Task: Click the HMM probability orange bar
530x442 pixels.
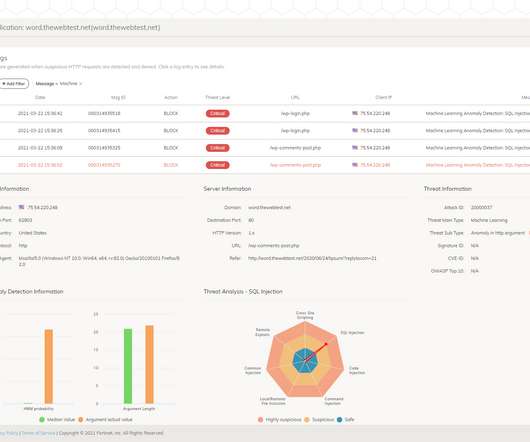Action: (49, 366)
